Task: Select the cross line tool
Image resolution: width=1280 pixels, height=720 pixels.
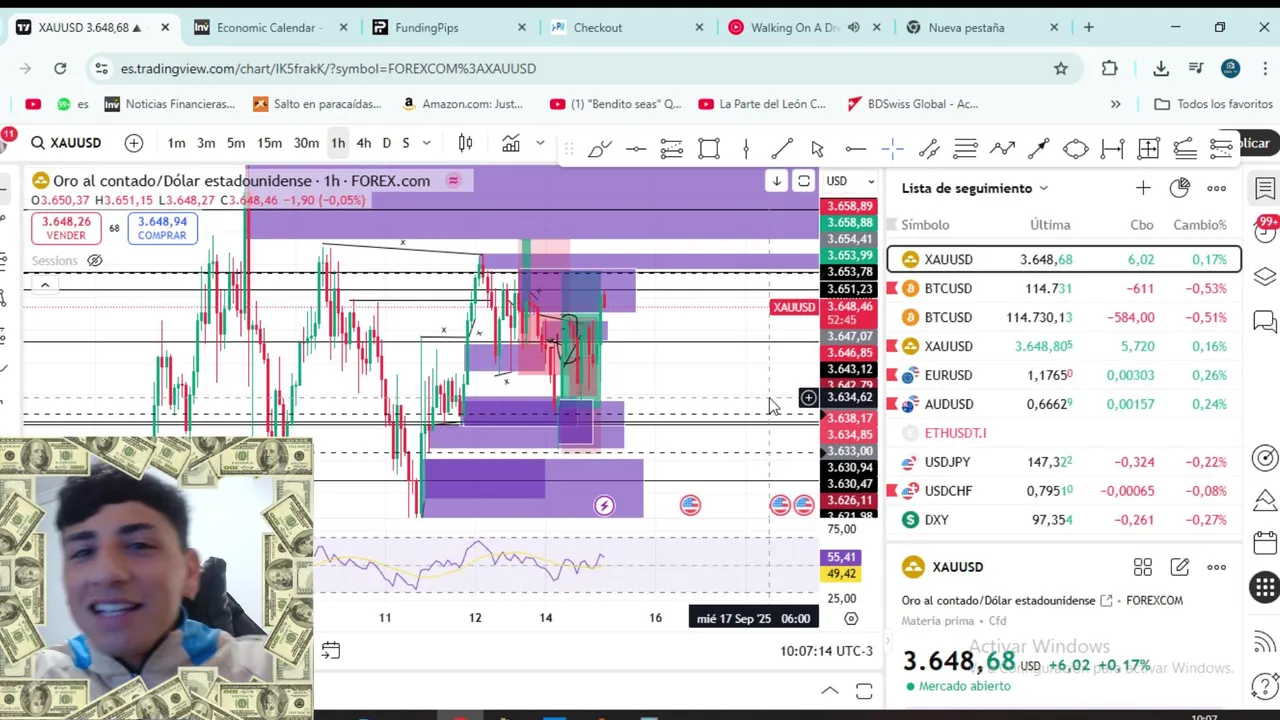Action: pyautogui.click(x=893, y=149)
